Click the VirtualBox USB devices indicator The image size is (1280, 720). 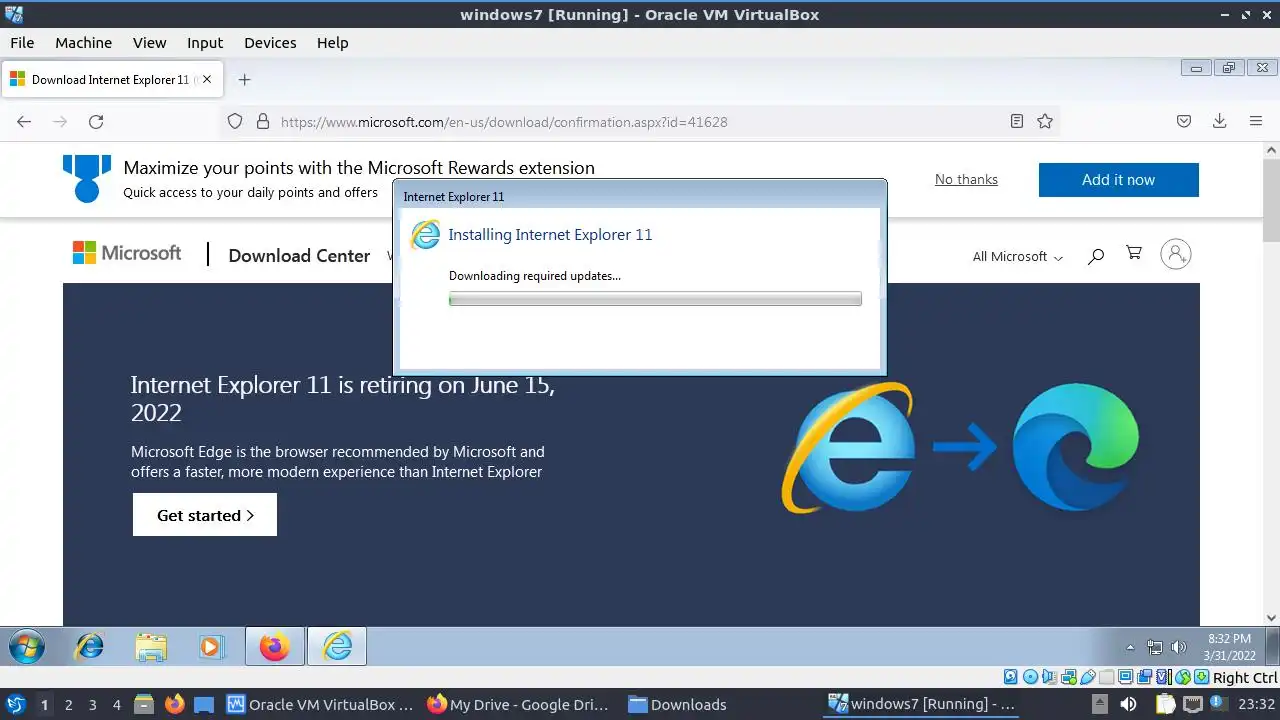pyautogui.click(x=1087, y=678)
